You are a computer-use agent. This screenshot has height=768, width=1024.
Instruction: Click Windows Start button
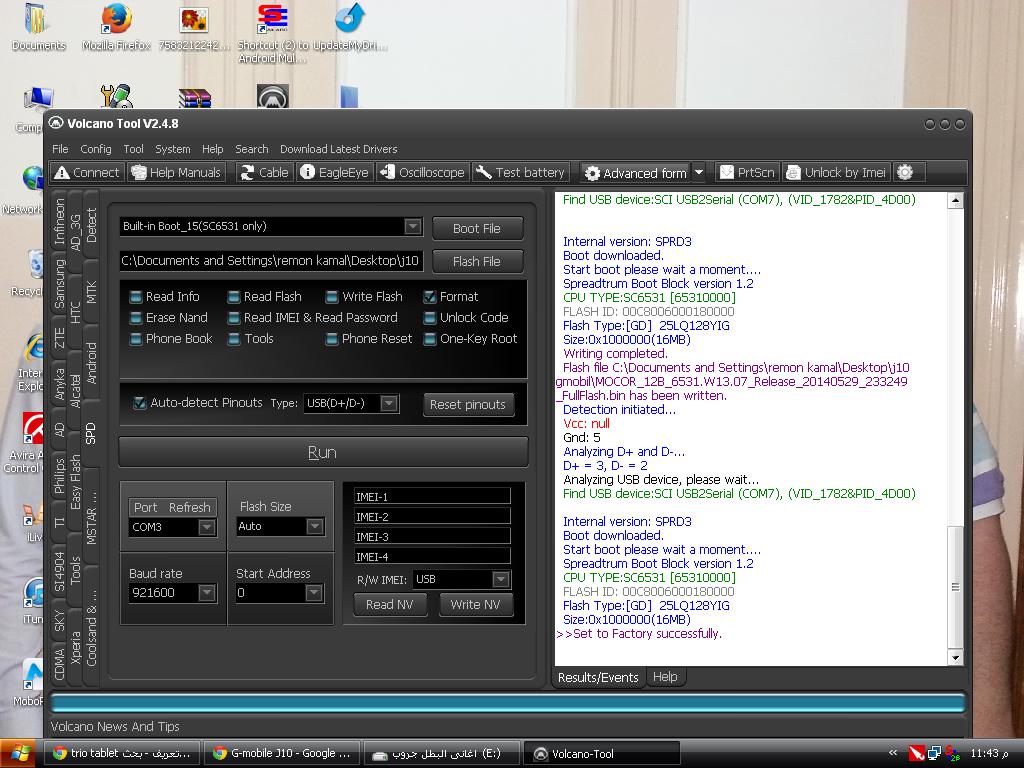[18, 754]
